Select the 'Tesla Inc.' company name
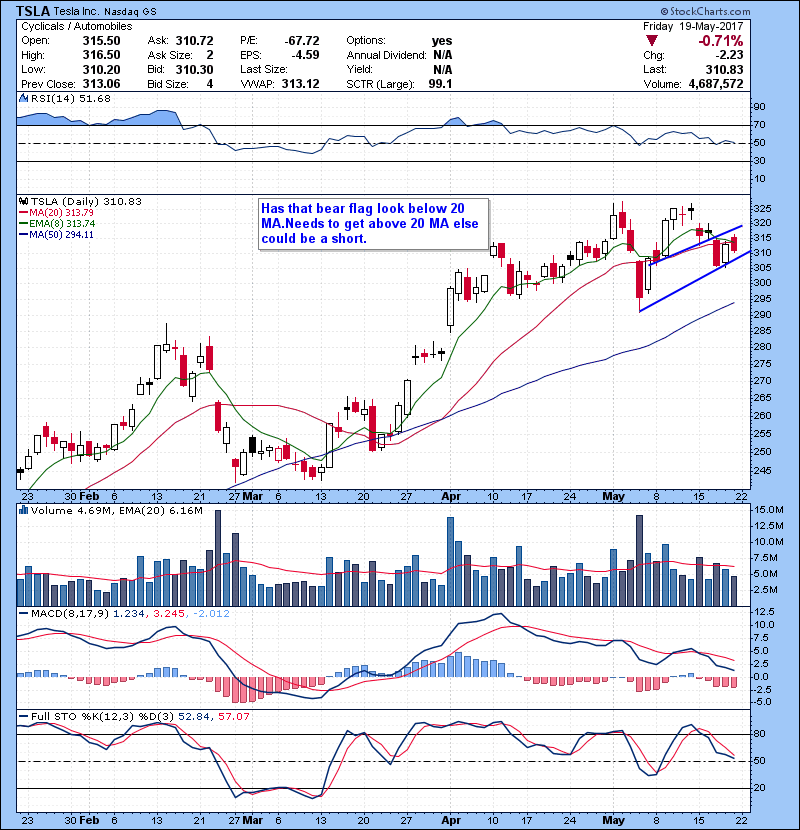Image resolution: width=800 pixels, height=830 pixels. (75, 12)
